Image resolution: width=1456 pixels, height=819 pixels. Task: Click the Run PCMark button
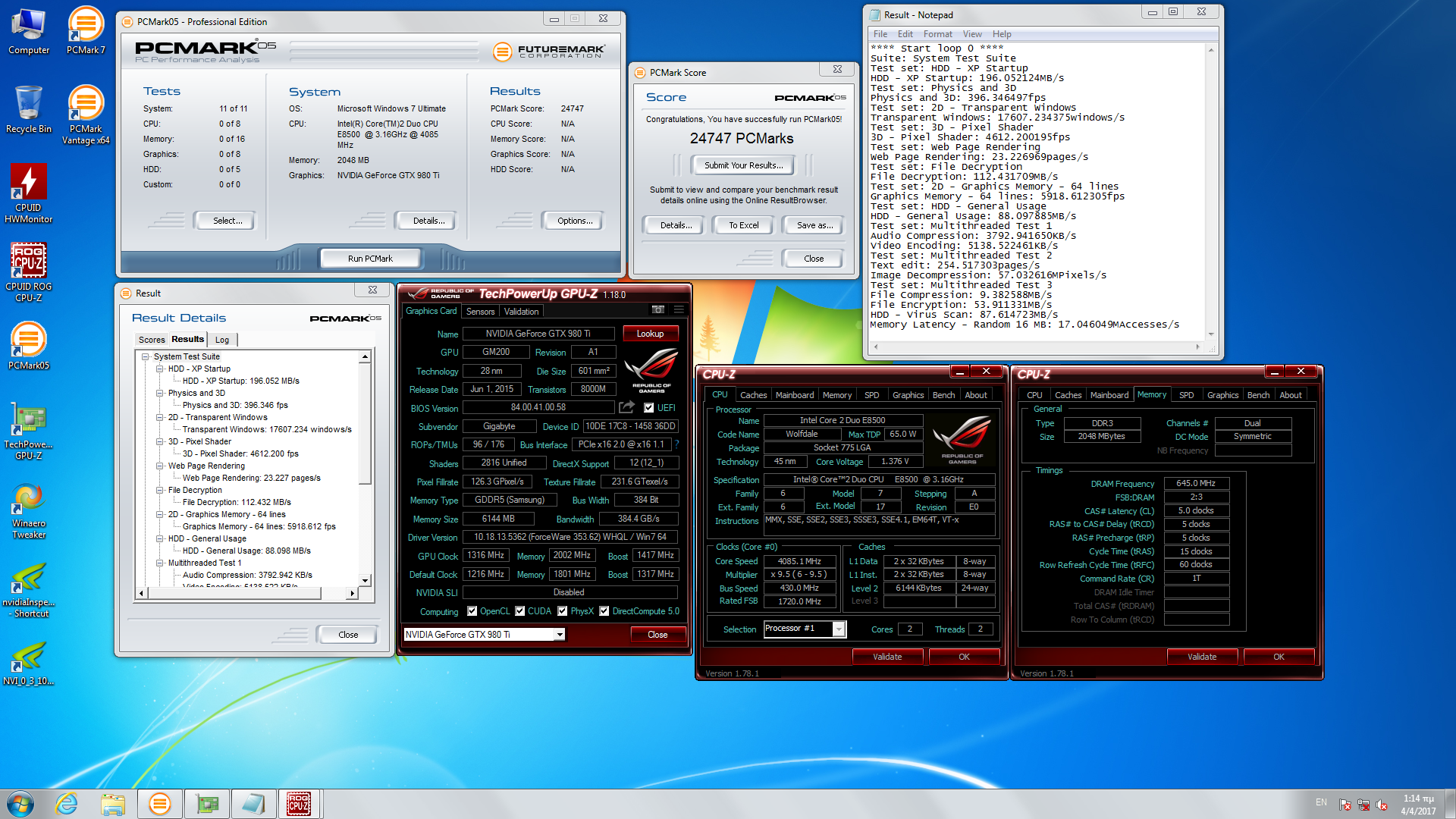[370, 259]
